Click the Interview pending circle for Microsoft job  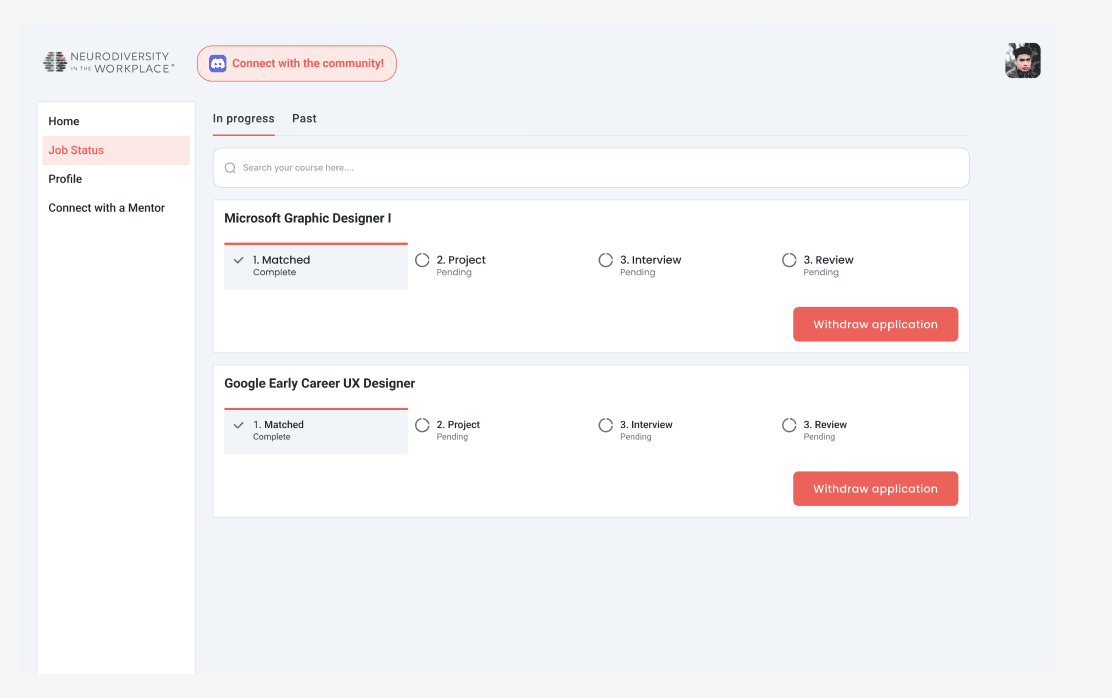coord(606,260)
